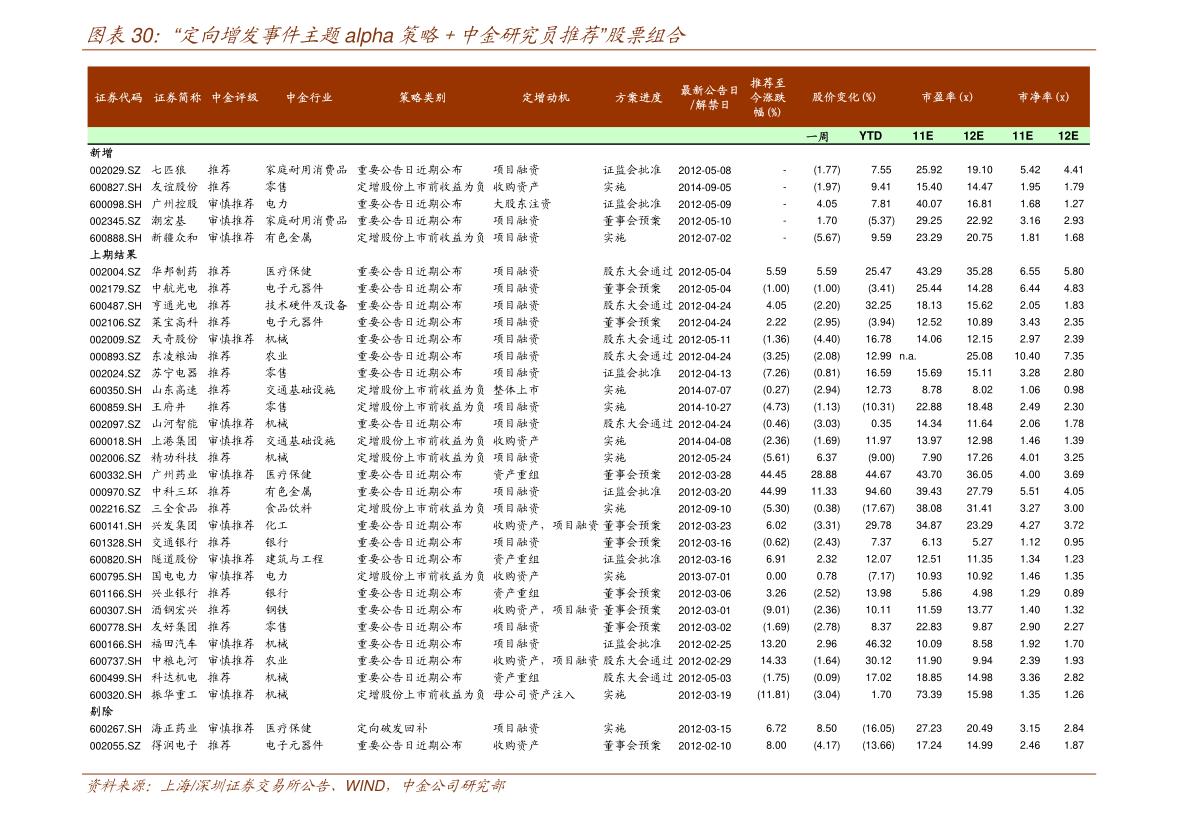Click the 股价变化(%) column header
The height and width of the screenshot is (814, 1191).
coord(844,98)
